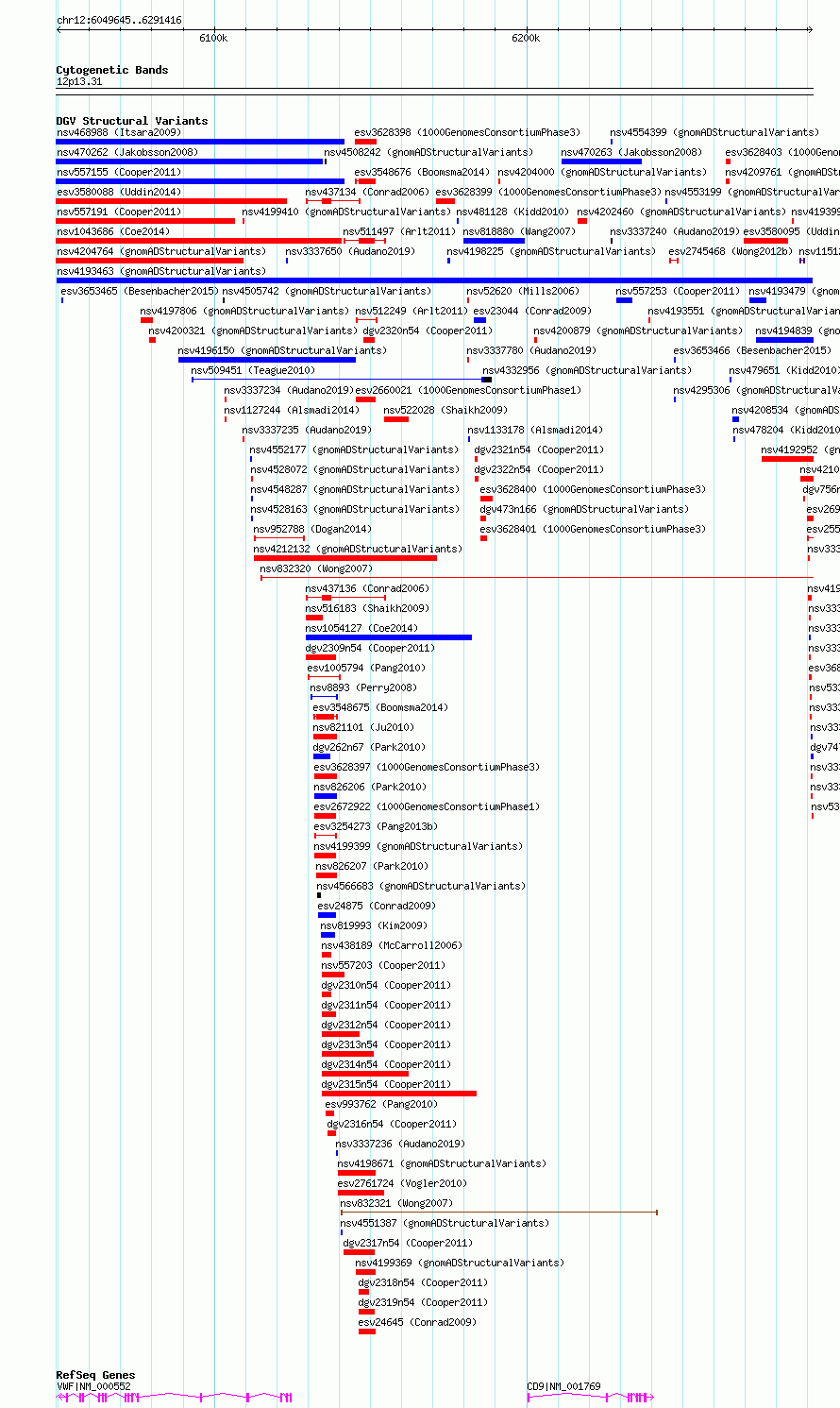Click the VWF|NM_000552 gene label
840x1408 pixels.
(93, 1386)
